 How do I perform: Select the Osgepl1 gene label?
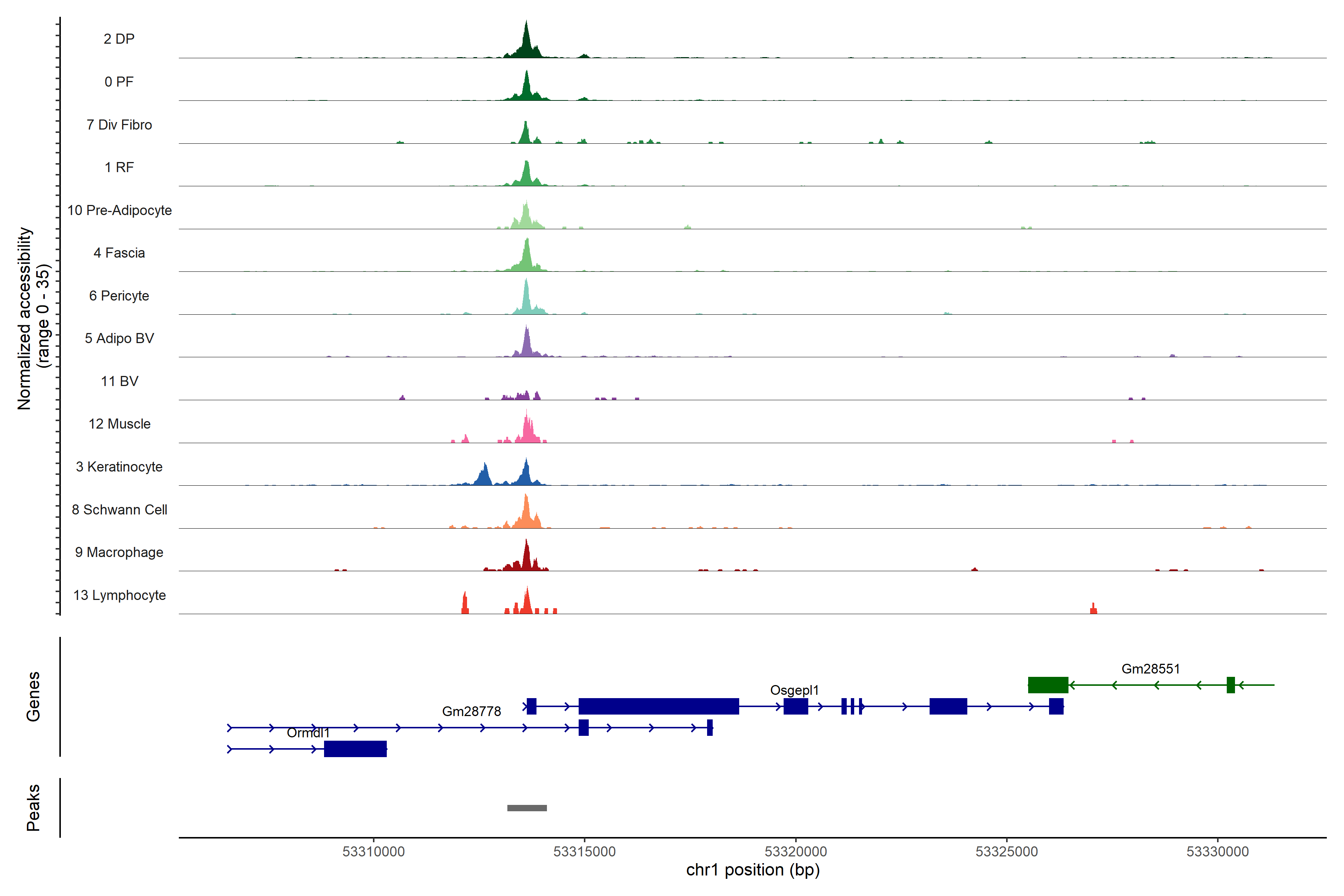pyautogui.click(x=794, y=690)
